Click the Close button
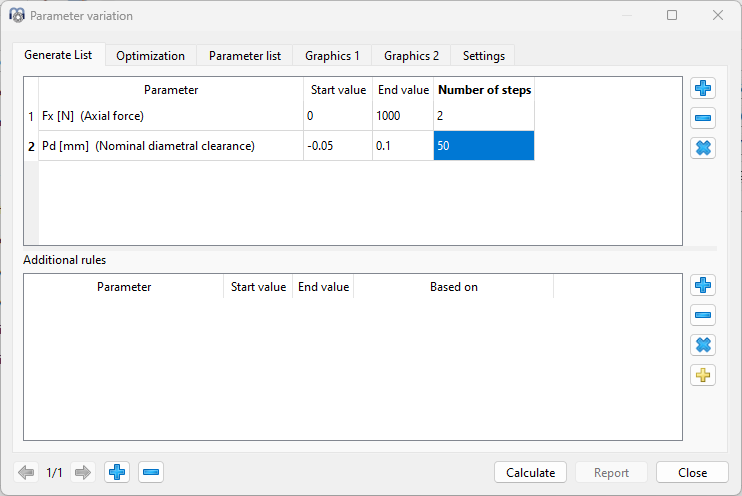This screenshot has width=742, height=496. point(692,472)
